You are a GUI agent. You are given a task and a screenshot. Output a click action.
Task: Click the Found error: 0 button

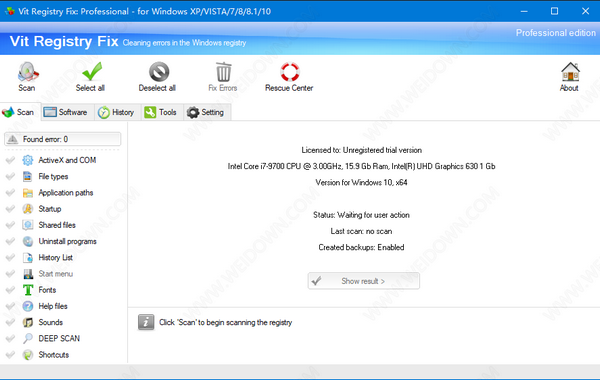click(x=62, y=139)
